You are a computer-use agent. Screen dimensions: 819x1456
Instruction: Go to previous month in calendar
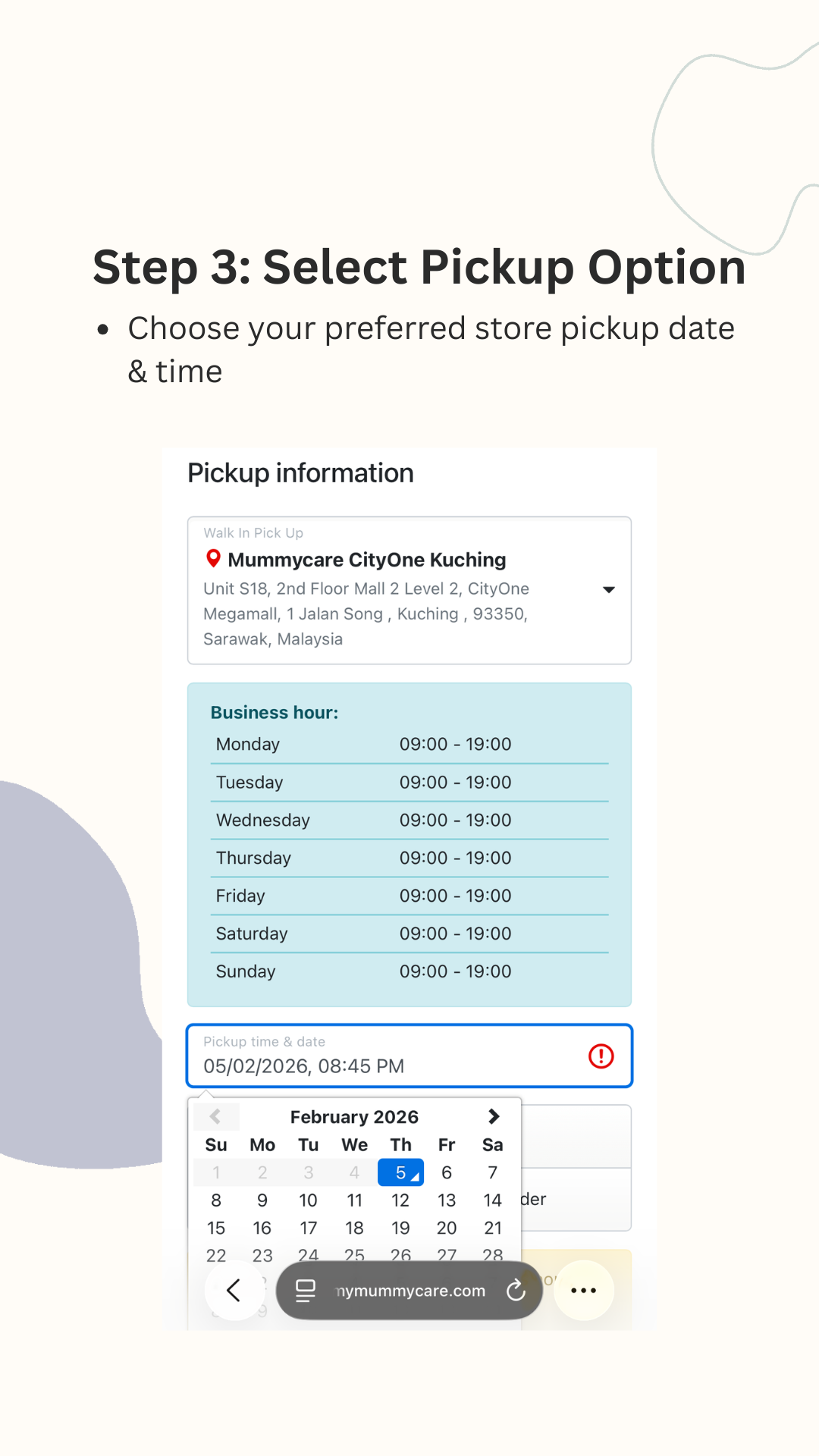click(x=215, y=1116)
